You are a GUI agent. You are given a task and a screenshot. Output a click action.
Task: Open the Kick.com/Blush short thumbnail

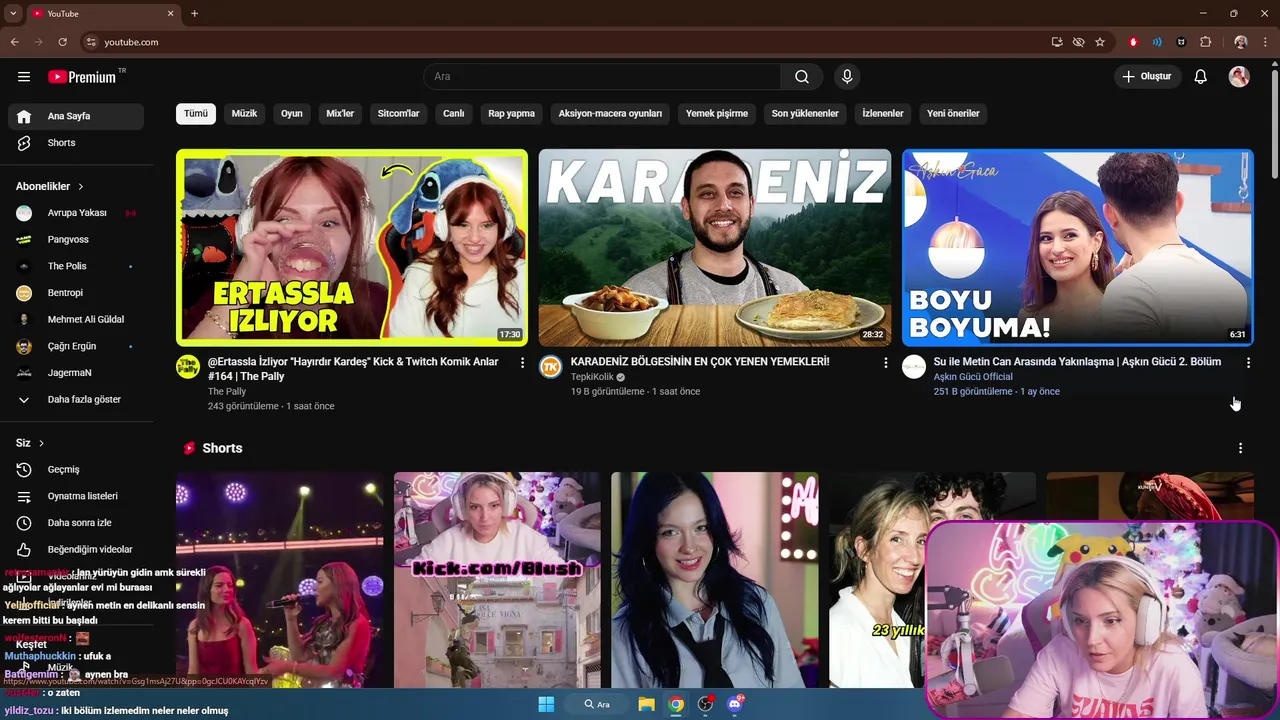tap(497, 580)
